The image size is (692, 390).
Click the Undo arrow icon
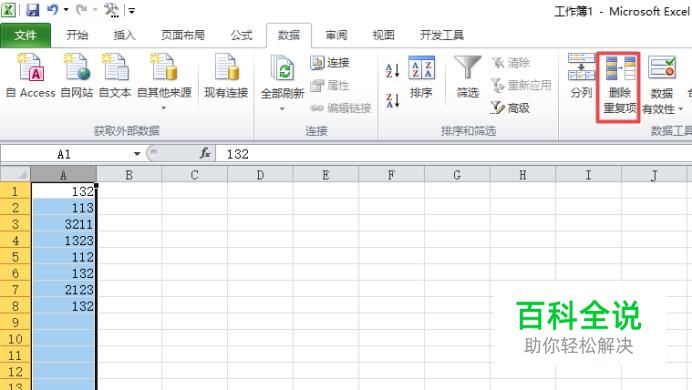pos(53,9)
